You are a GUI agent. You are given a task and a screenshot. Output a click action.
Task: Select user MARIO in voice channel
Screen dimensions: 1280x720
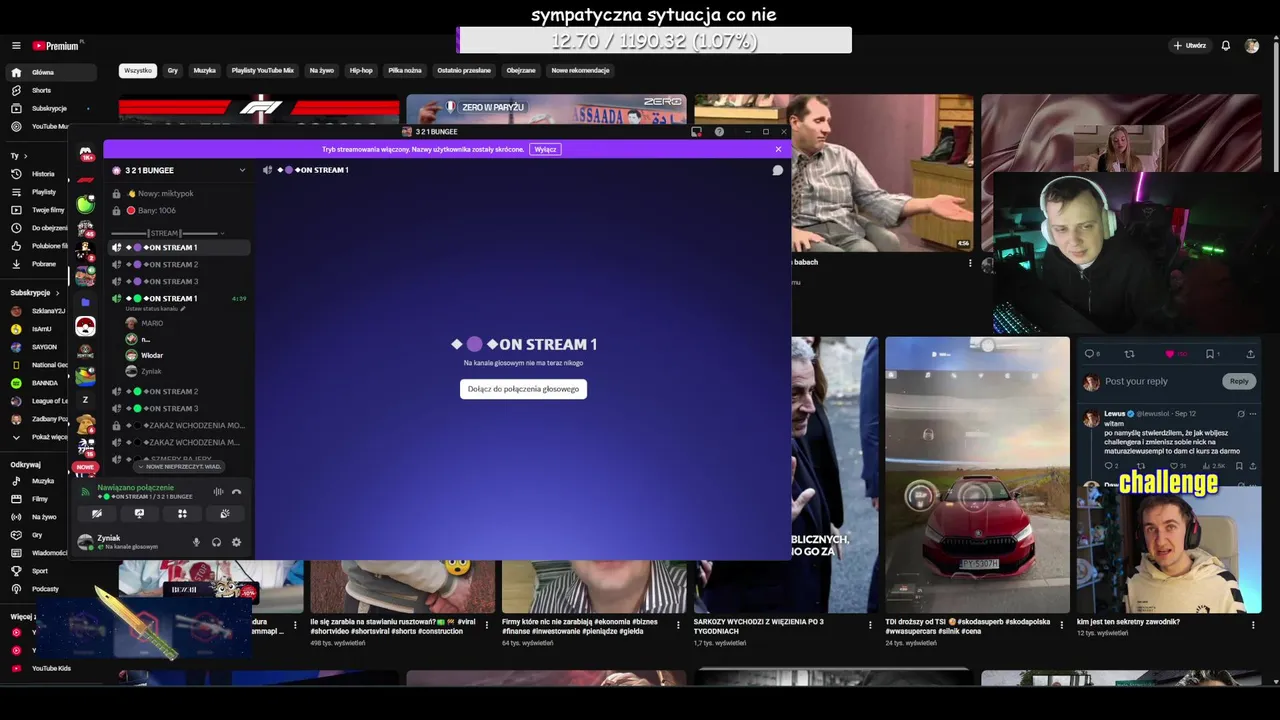pyautogui.click(x=152, y=323)
